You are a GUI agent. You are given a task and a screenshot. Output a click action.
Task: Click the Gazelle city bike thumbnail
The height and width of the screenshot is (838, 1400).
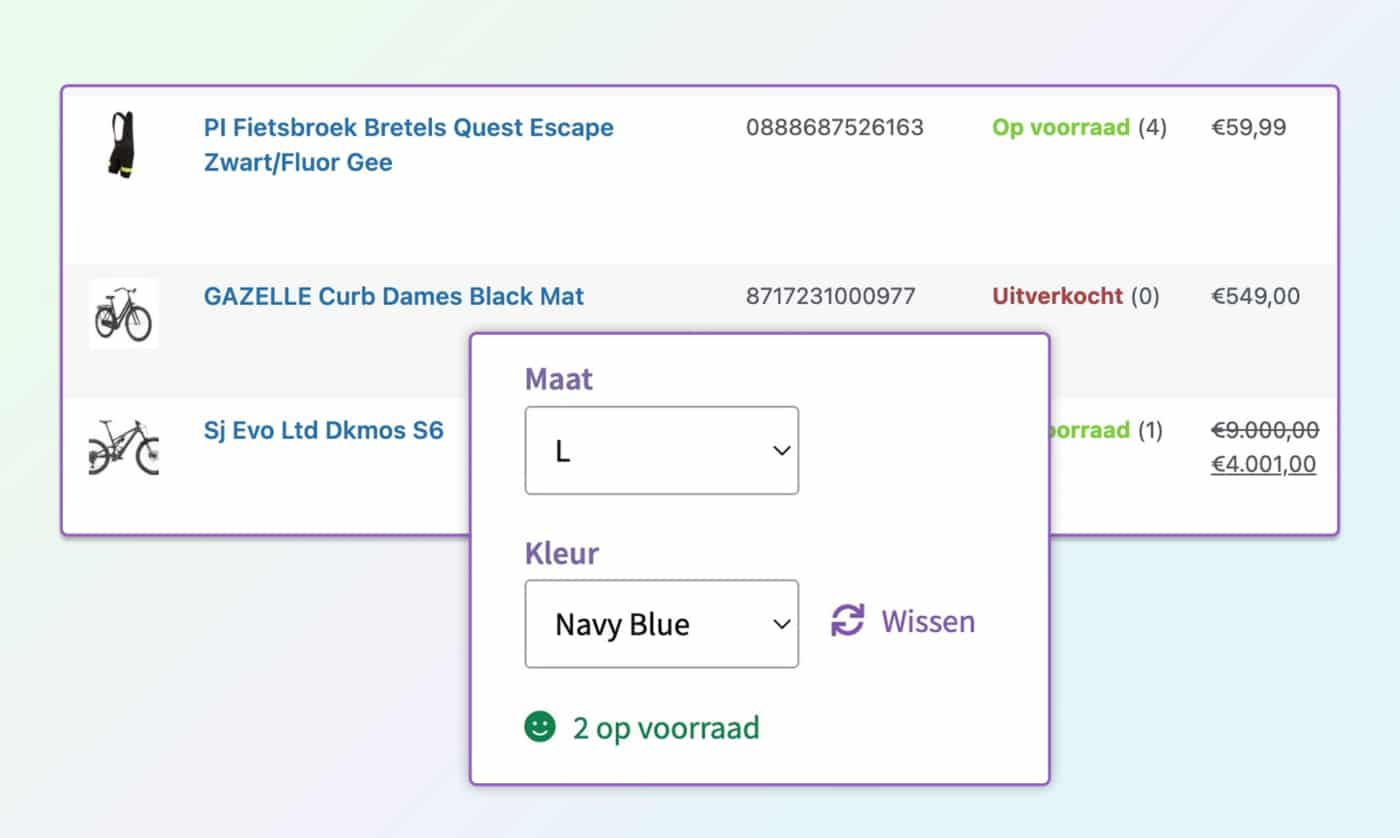[123, 313]
